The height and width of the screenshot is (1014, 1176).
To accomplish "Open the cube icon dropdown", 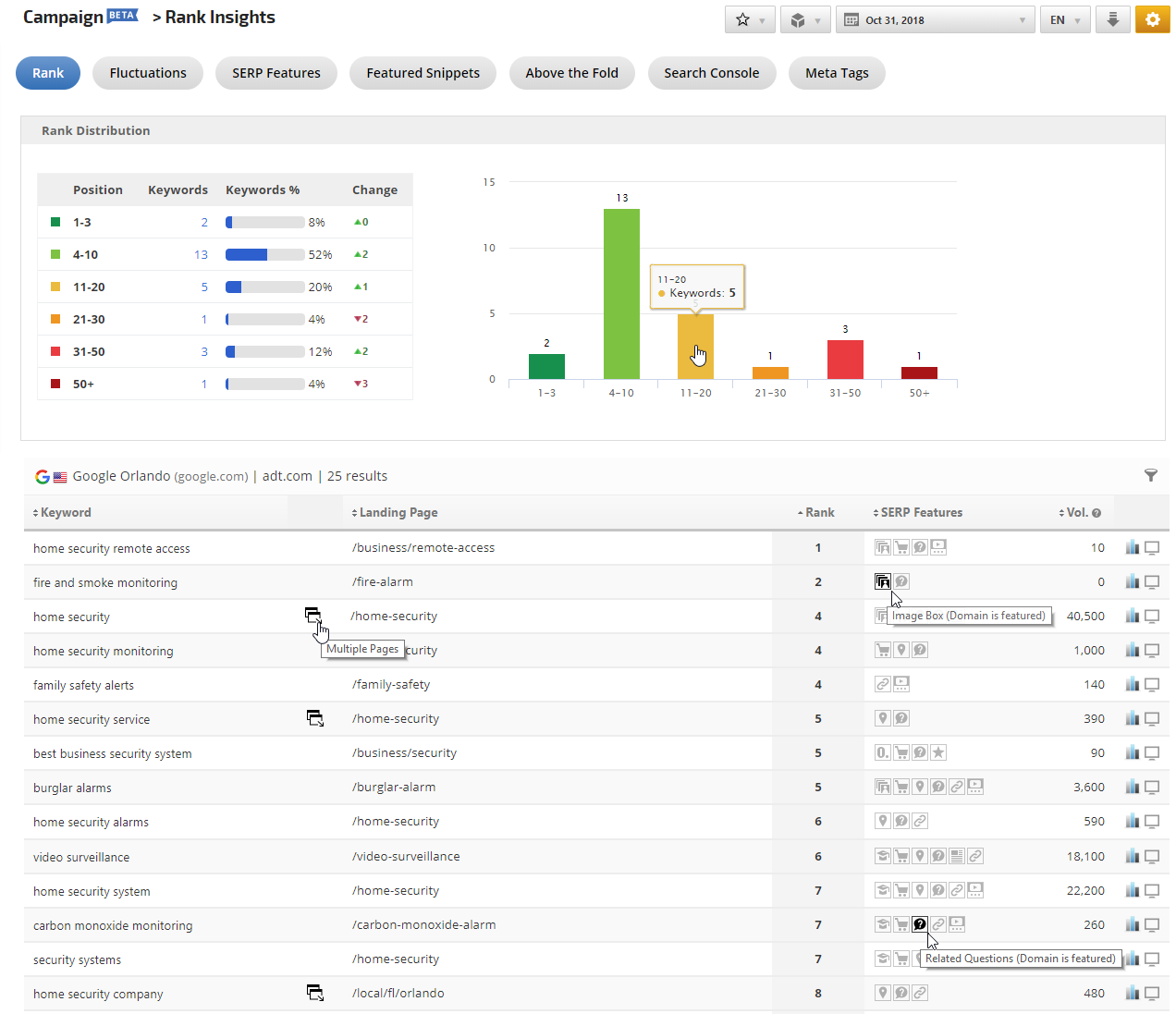I will pos(804,19).
